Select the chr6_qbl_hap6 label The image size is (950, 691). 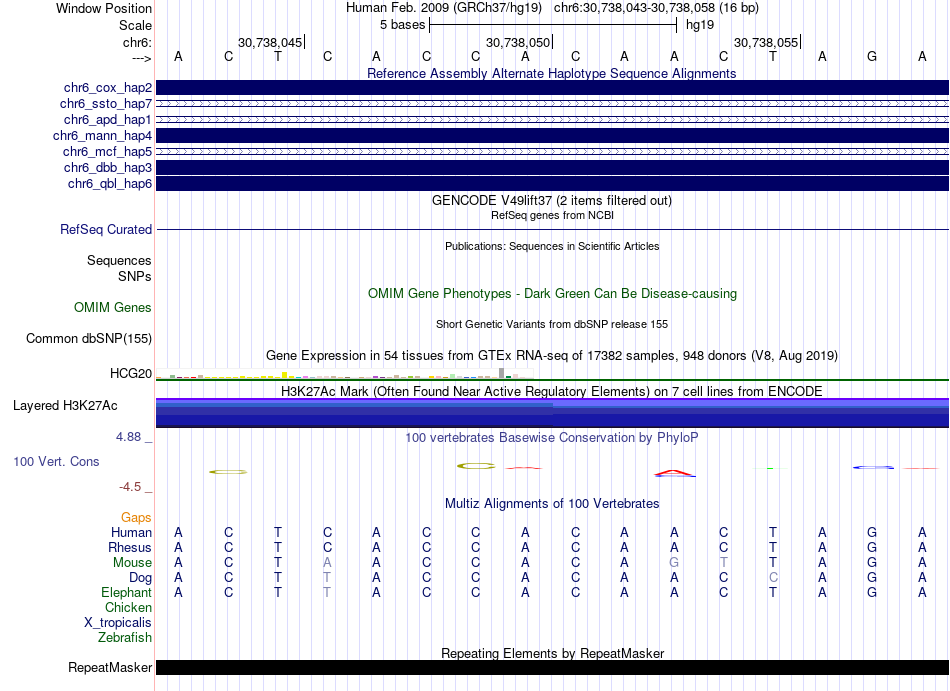tap(110, 183)
